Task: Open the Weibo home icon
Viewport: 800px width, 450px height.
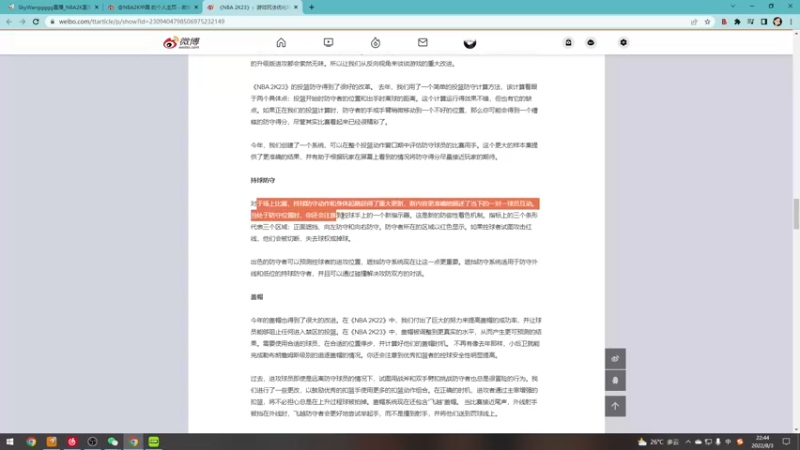Action: click(x=281, y=43)
